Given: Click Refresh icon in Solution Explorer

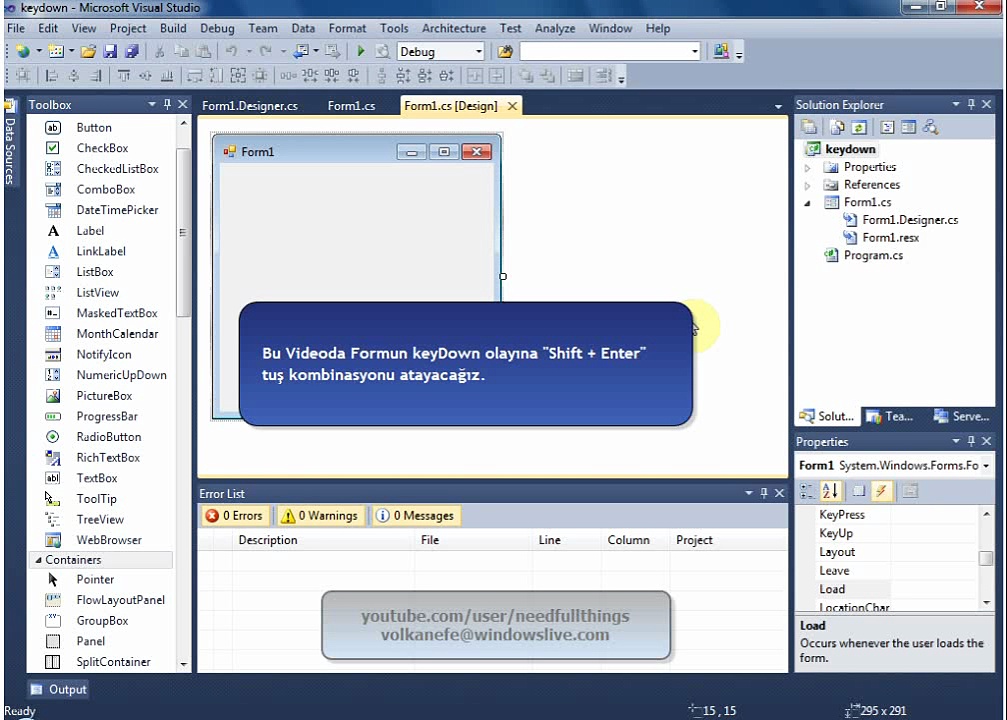Looking at the screenshot, I should (x=859, y=127).
